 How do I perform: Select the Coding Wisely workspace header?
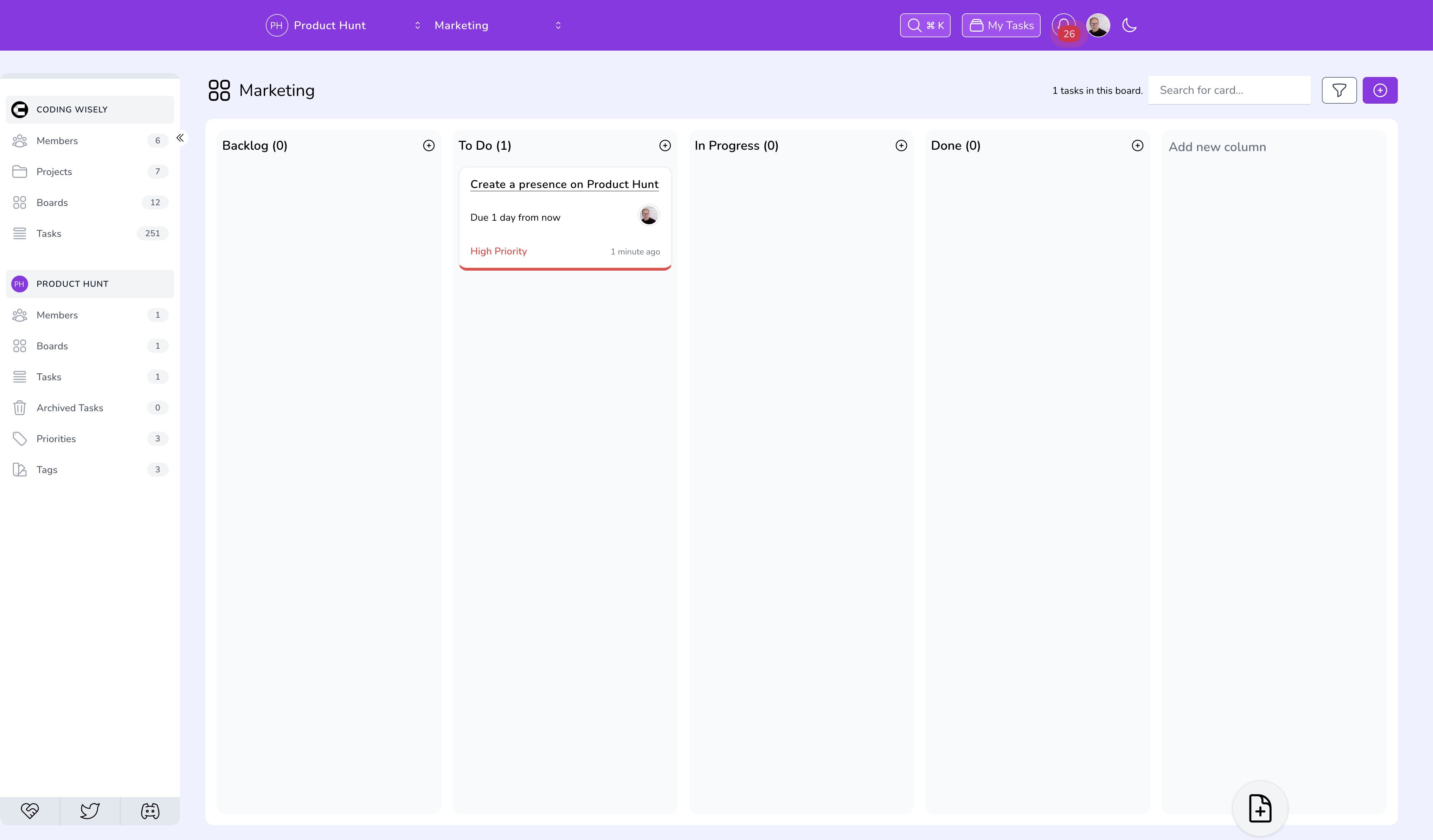[90, 110]
